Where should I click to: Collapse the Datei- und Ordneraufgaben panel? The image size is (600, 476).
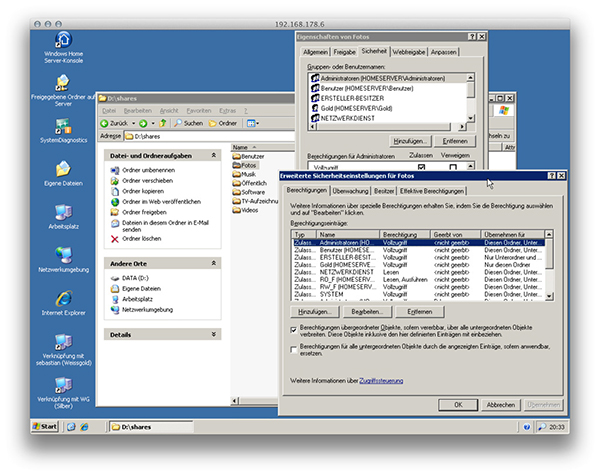(216, 155)
